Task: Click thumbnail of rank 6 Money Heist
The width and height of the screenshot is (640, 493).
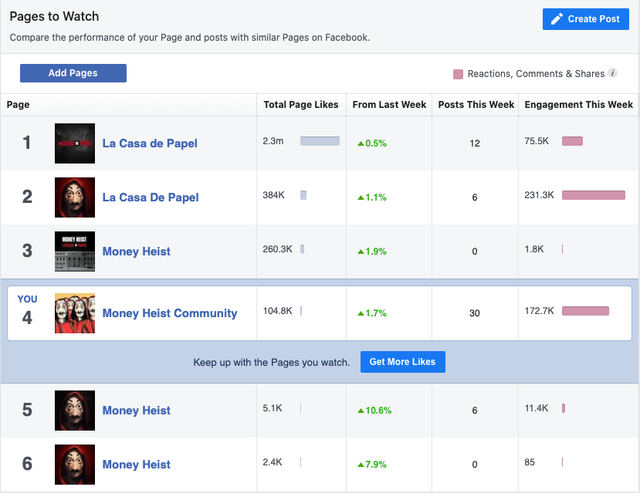Action: tap(75, 464)
